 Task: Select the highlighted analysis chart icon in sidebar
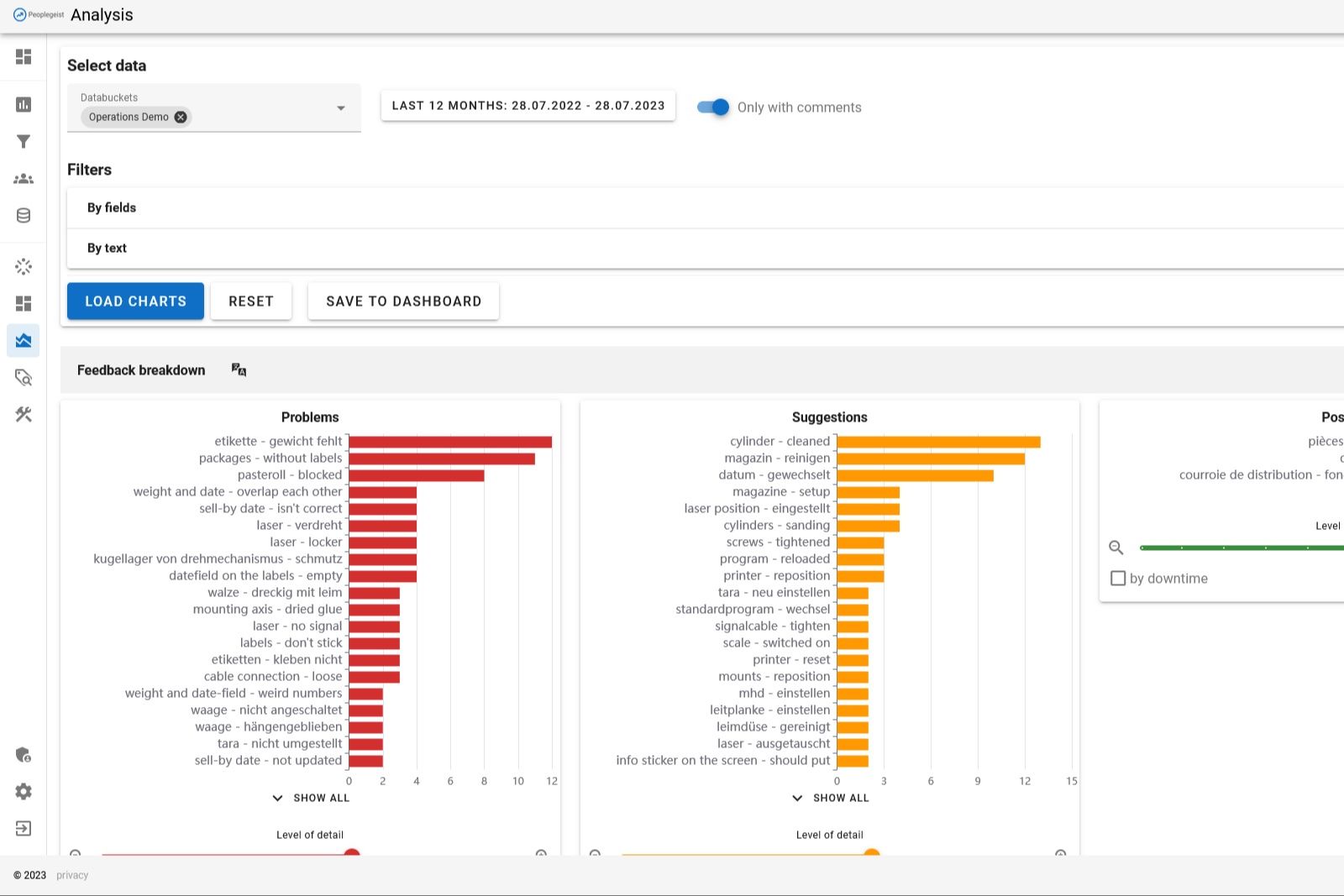(24, 340)
